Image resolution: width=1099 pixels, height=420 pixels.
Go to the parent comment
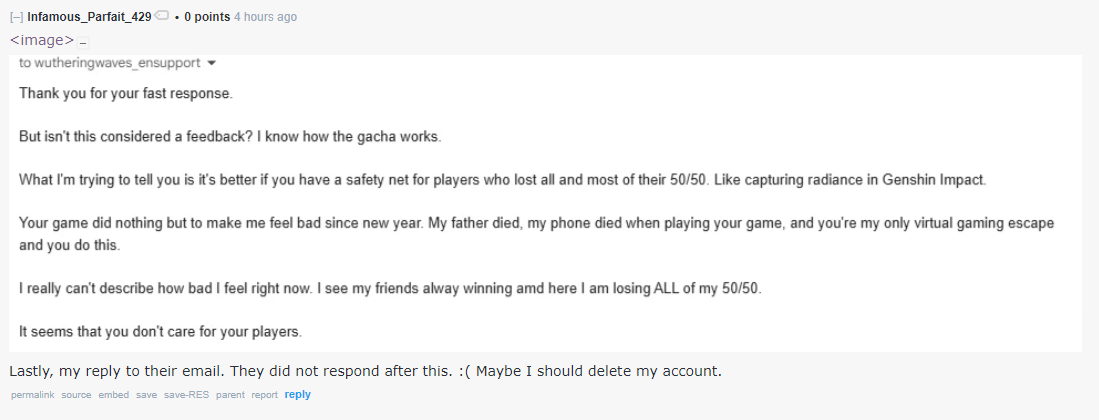pos(230,395)
